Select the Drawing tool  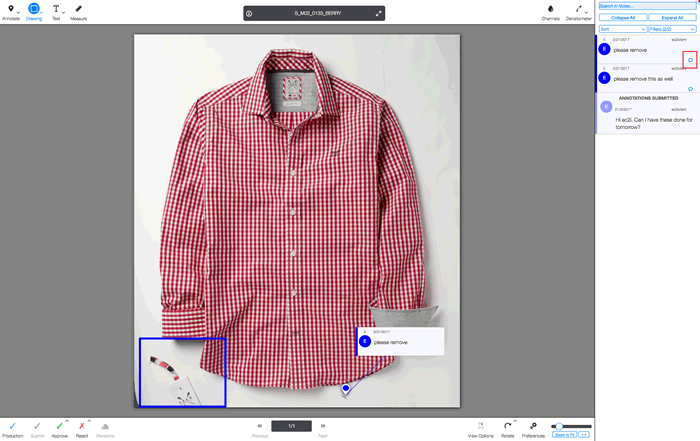(x=34, y=9)
